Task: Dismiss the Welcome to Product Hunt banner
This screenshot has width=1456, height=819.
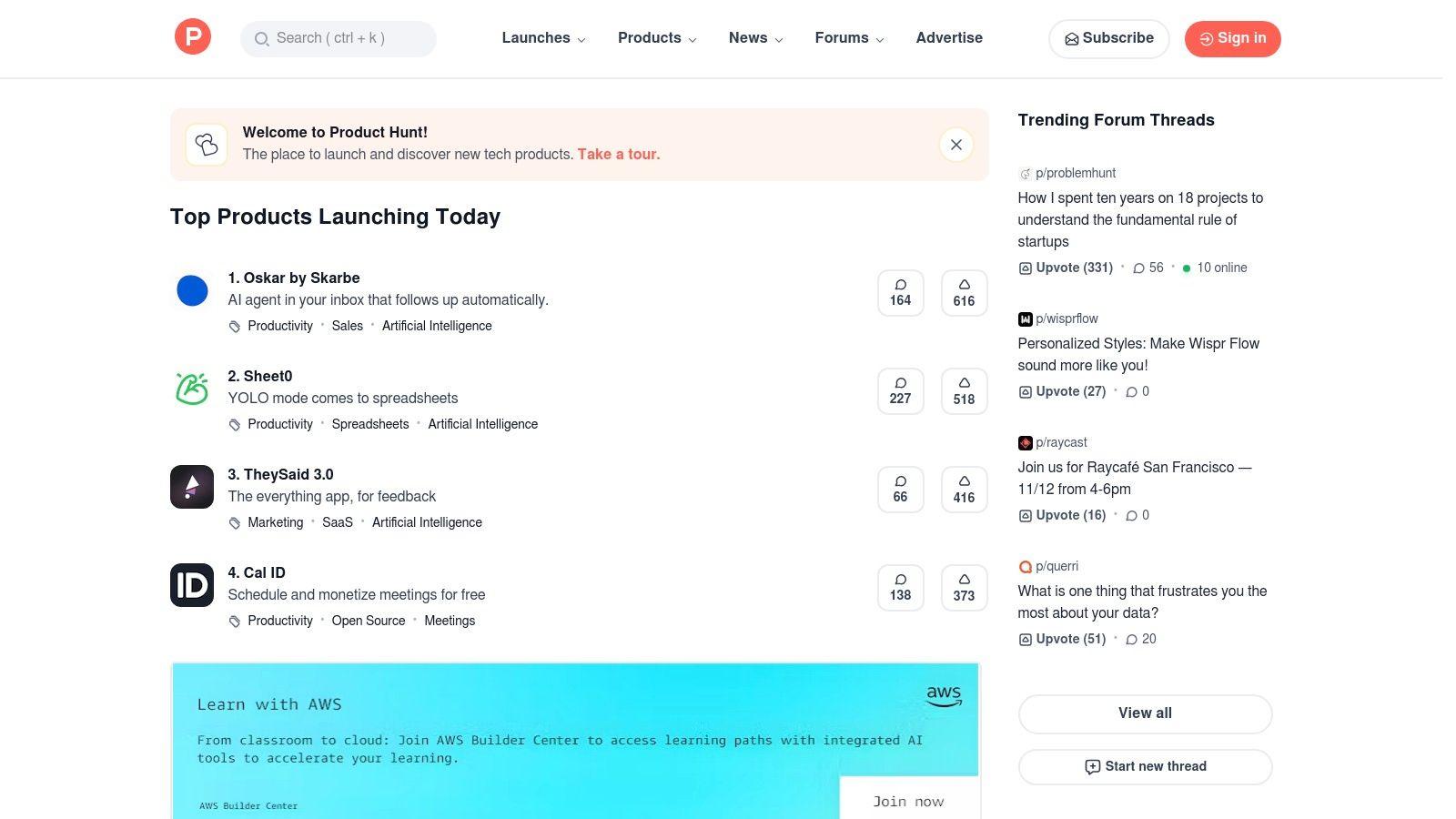Action: (956, 145)
